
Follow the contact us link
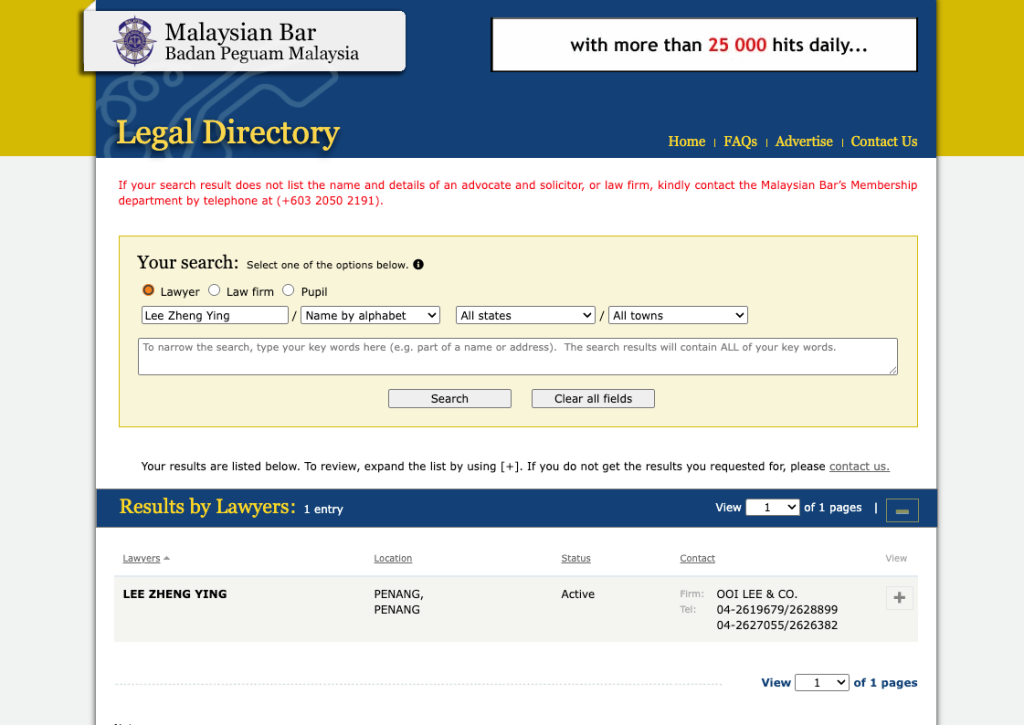pos(859,466)
